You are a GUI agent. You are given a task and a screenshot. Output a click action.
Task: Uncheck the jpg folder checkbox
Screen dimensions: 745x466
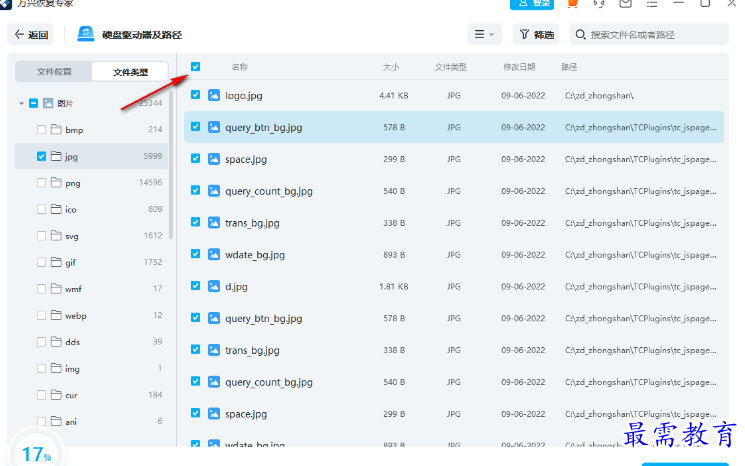(41, 157)
